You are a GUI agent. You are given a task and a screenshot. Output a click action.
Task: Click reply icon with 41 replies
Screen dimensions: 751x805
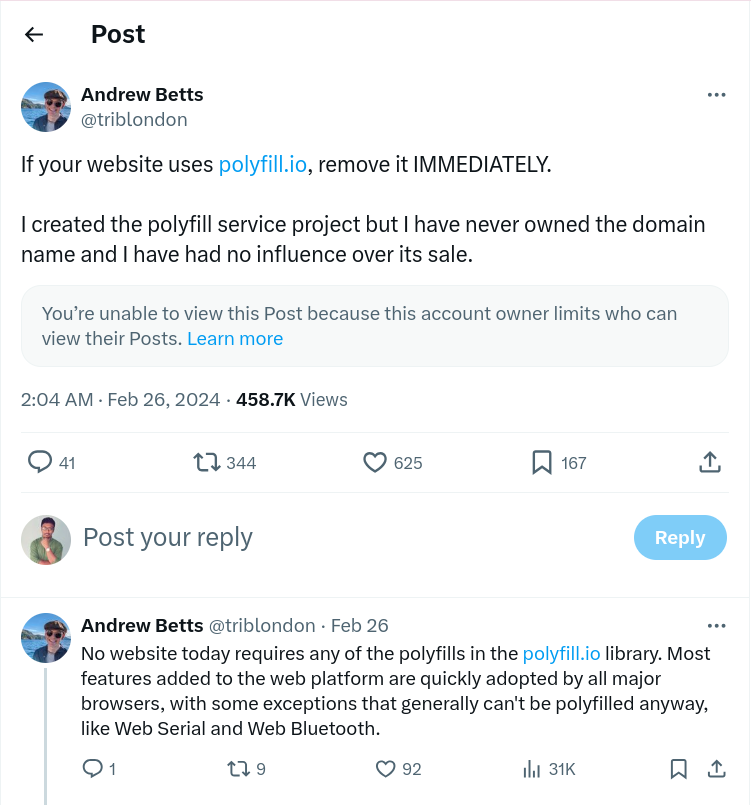pos(40,462)
